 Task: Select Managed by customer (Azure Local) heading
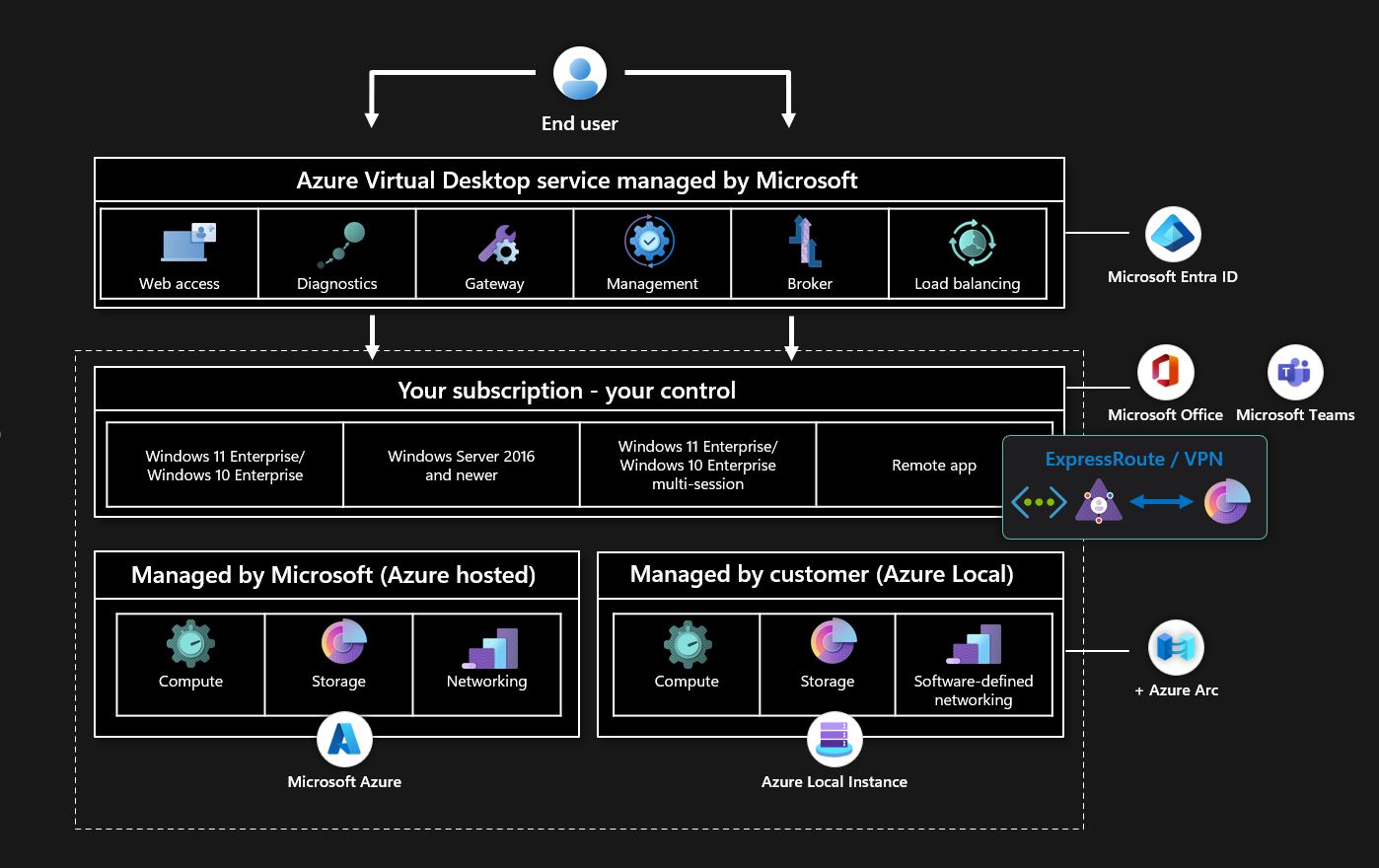click(x=822, y=574)
